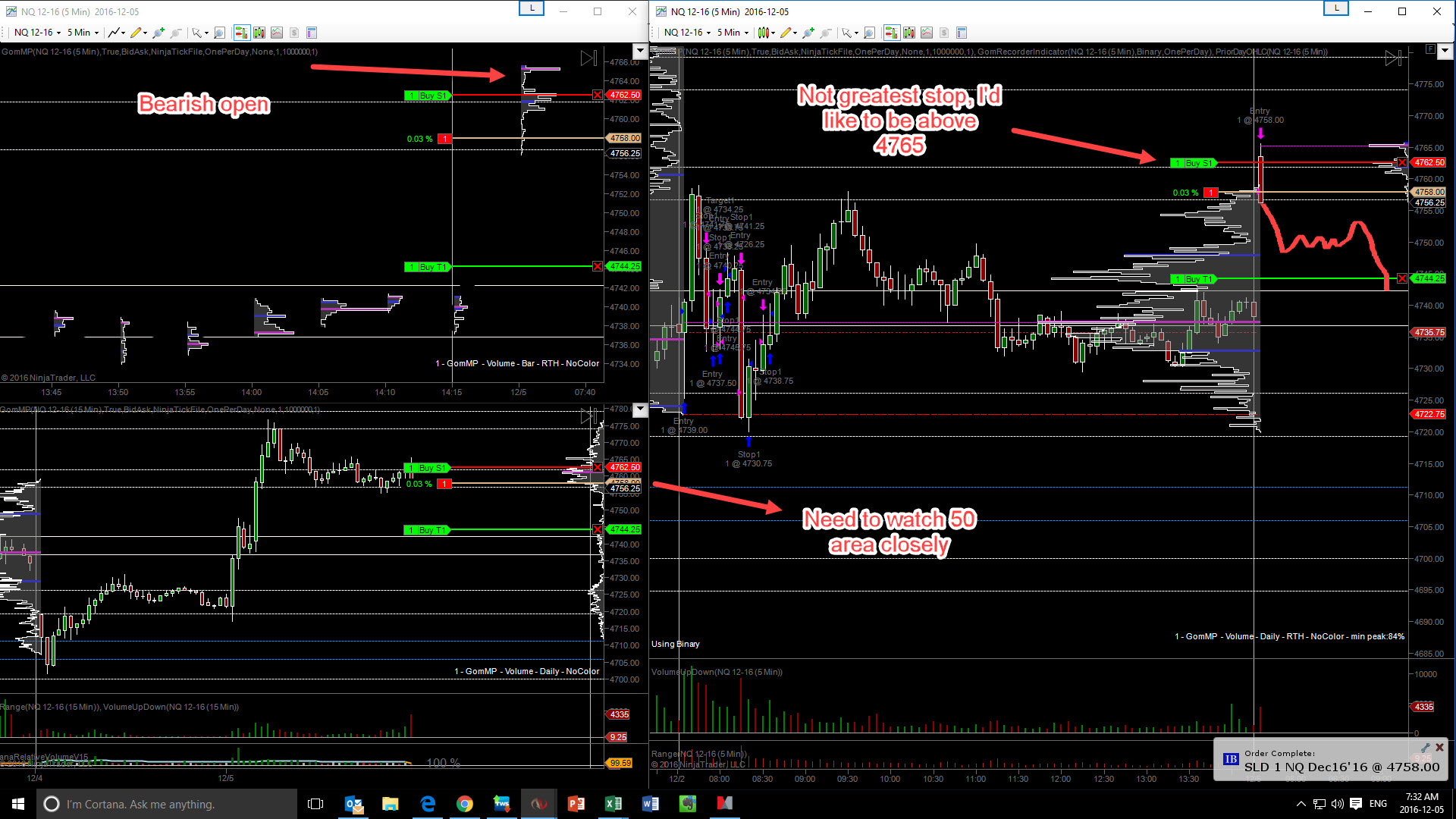1456x819 pixels.
Task: Jump to last bar in left top panel
Action: 588,58
